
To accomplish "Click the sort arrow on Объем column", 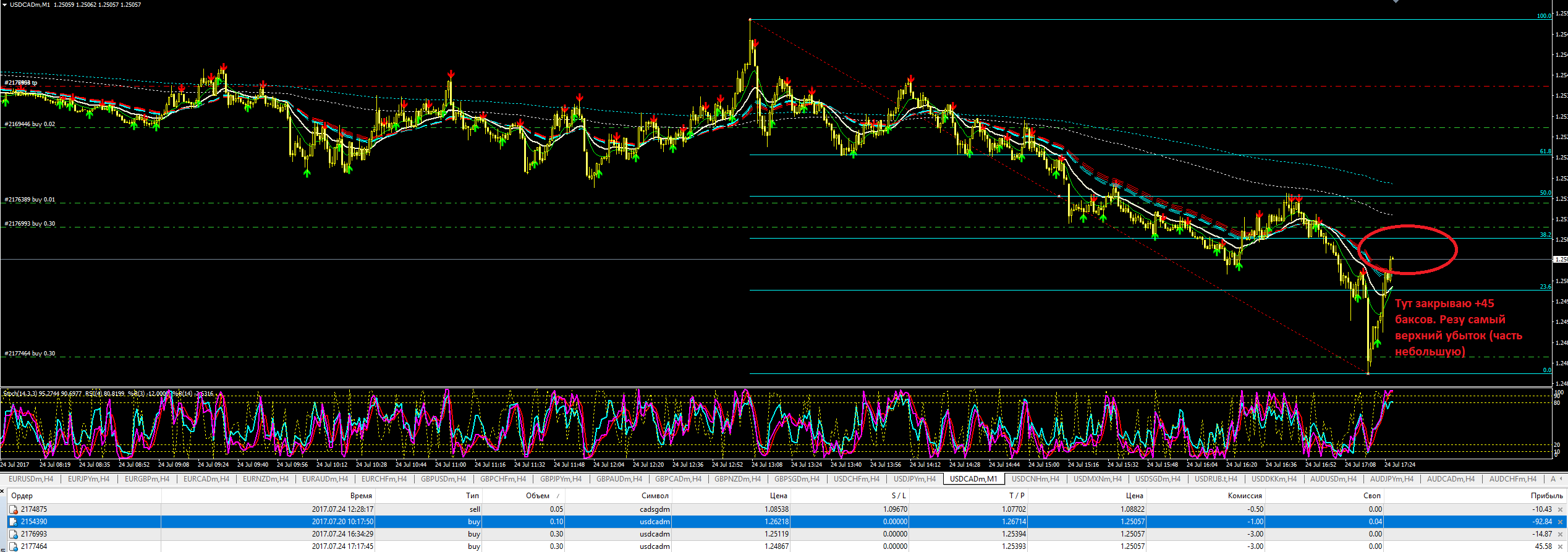I will click(x=558, y=496).
